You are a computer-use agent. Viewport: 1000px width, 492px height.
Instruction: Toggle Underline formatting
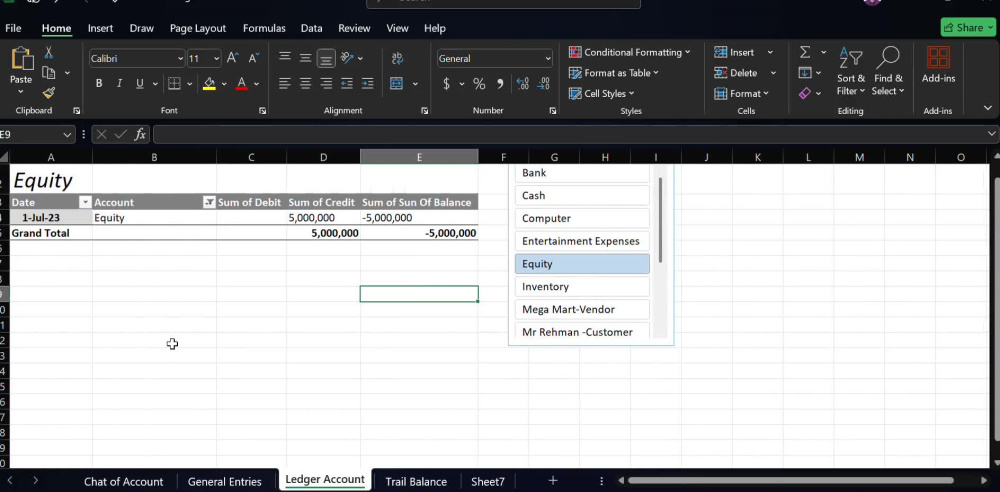coord(139,84)
